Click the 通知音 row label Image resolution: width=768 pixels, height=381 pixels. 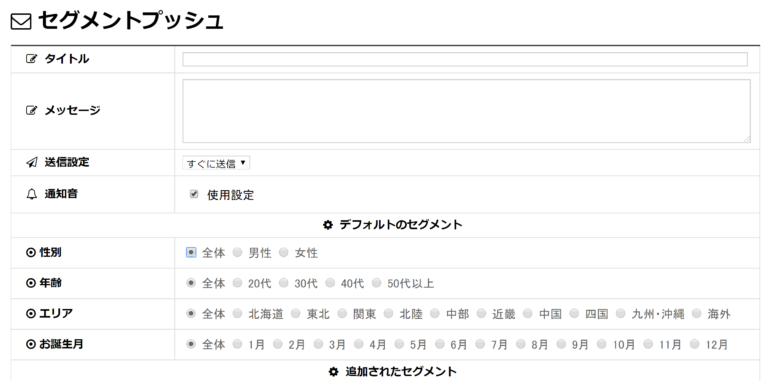point(61,194)
